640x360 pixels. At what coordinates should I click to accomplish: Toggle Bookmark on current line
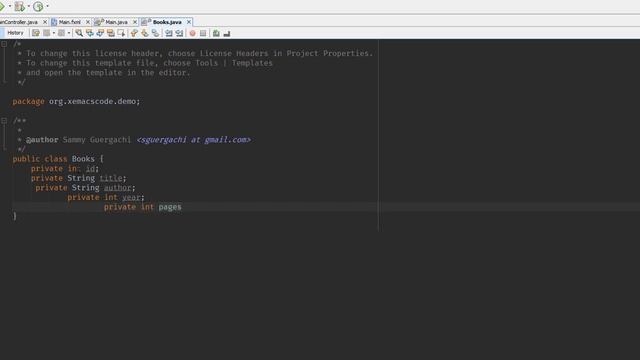pos(155,33)
